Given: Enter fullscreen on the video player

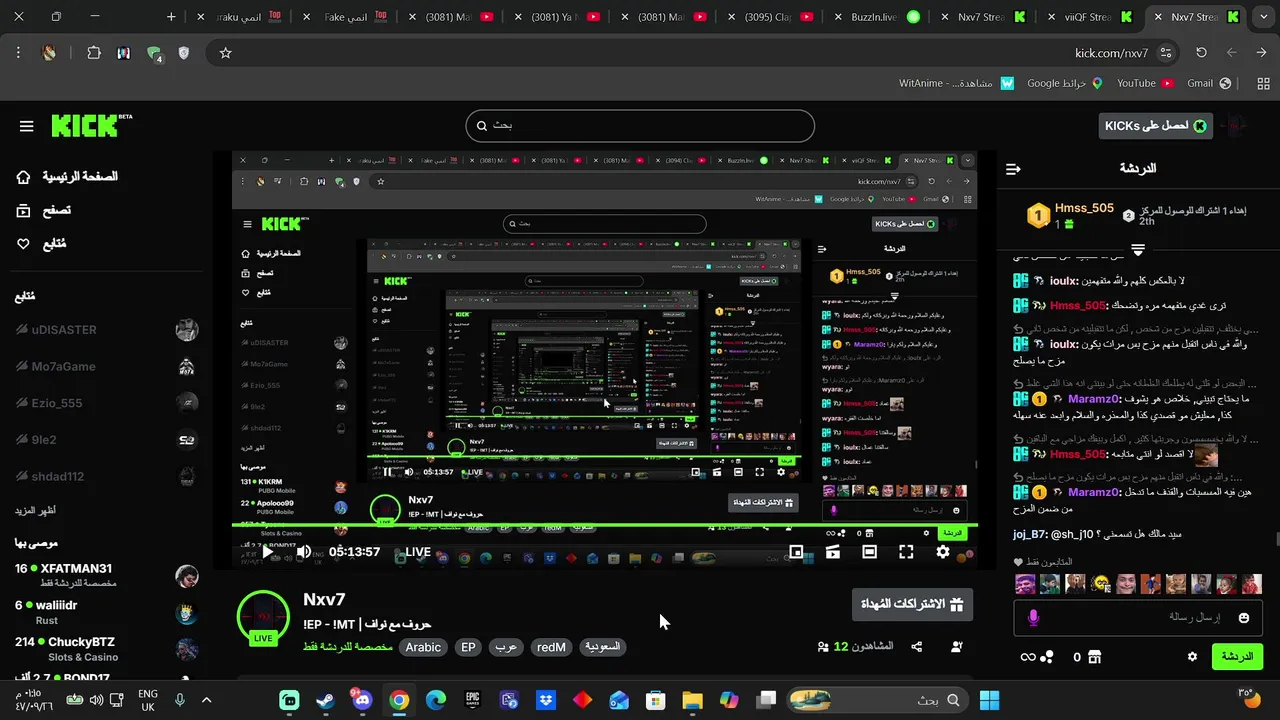Looking at the screenshot, I should pos(906,552).
